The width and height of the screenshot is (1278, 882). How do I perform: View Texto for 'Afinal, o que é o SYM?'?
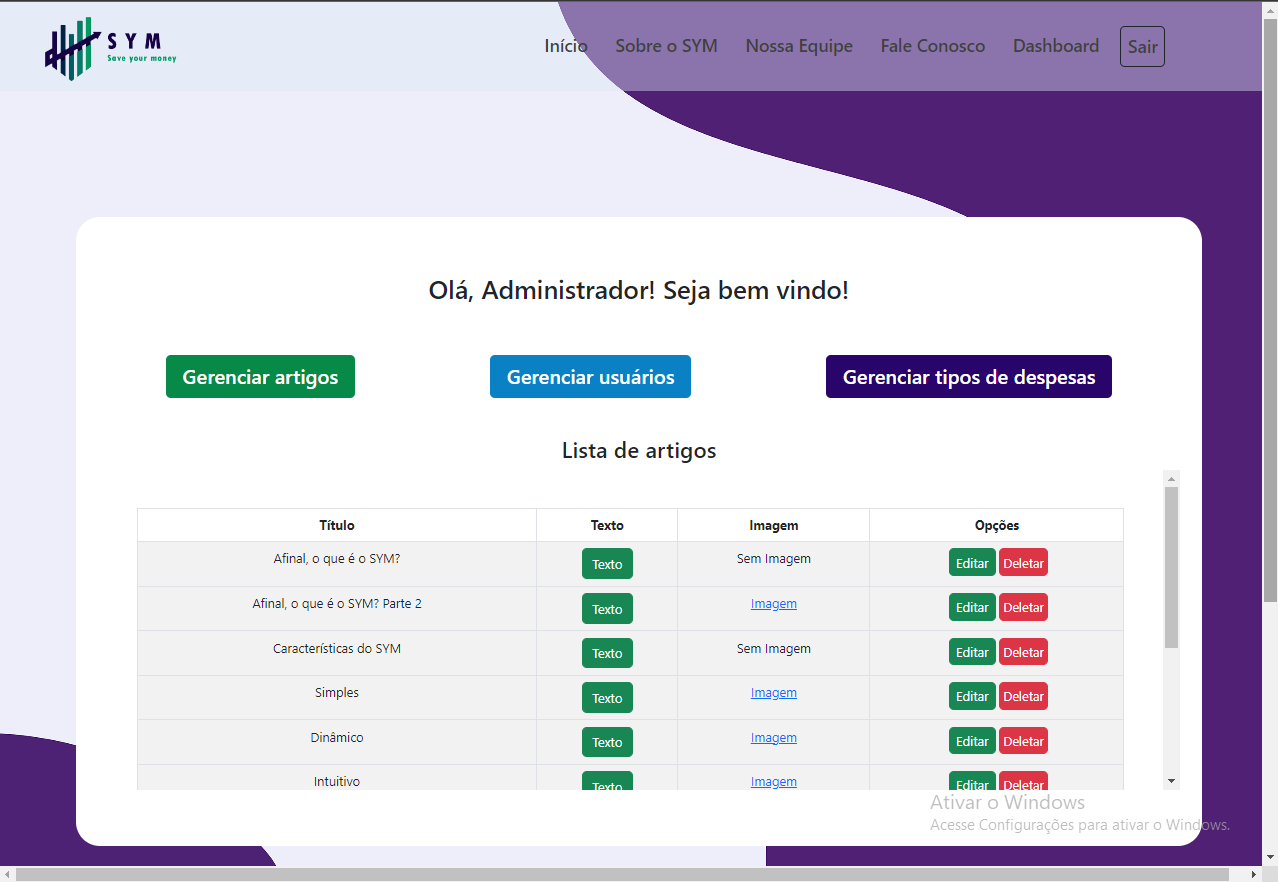(x=607, y=564)
